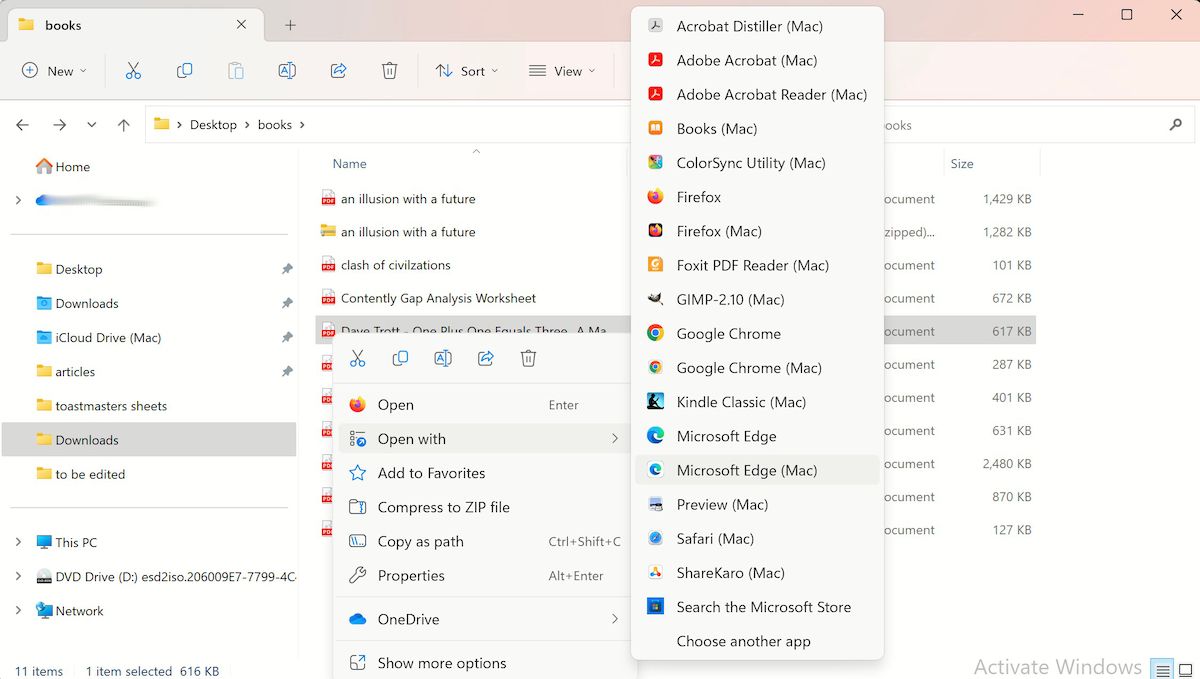Click Show more options in the context menu
This screenshot has height=679, width=1200.
pos(443,662)
